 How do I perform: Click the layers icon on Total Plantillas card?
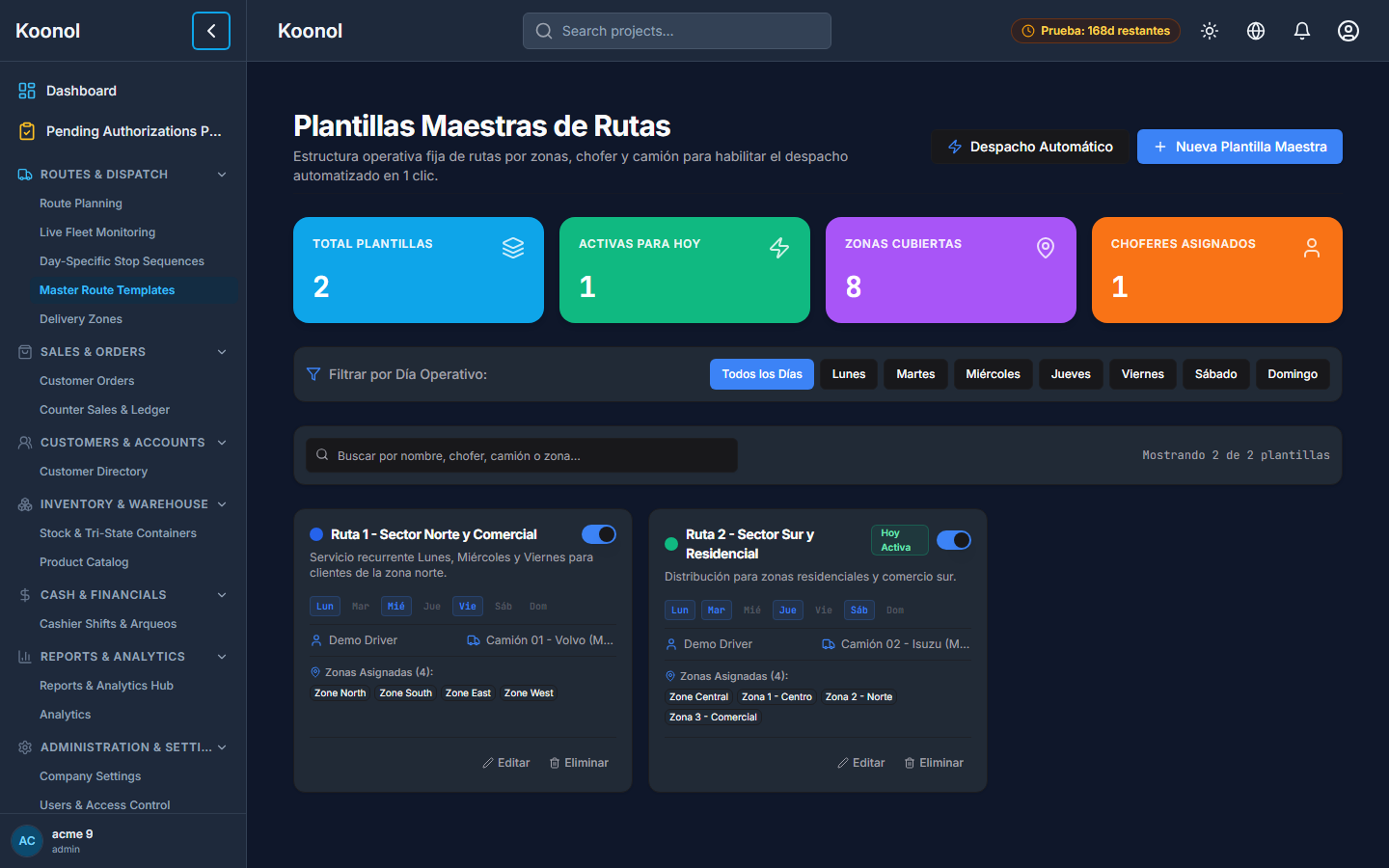(x=513, y=248)
